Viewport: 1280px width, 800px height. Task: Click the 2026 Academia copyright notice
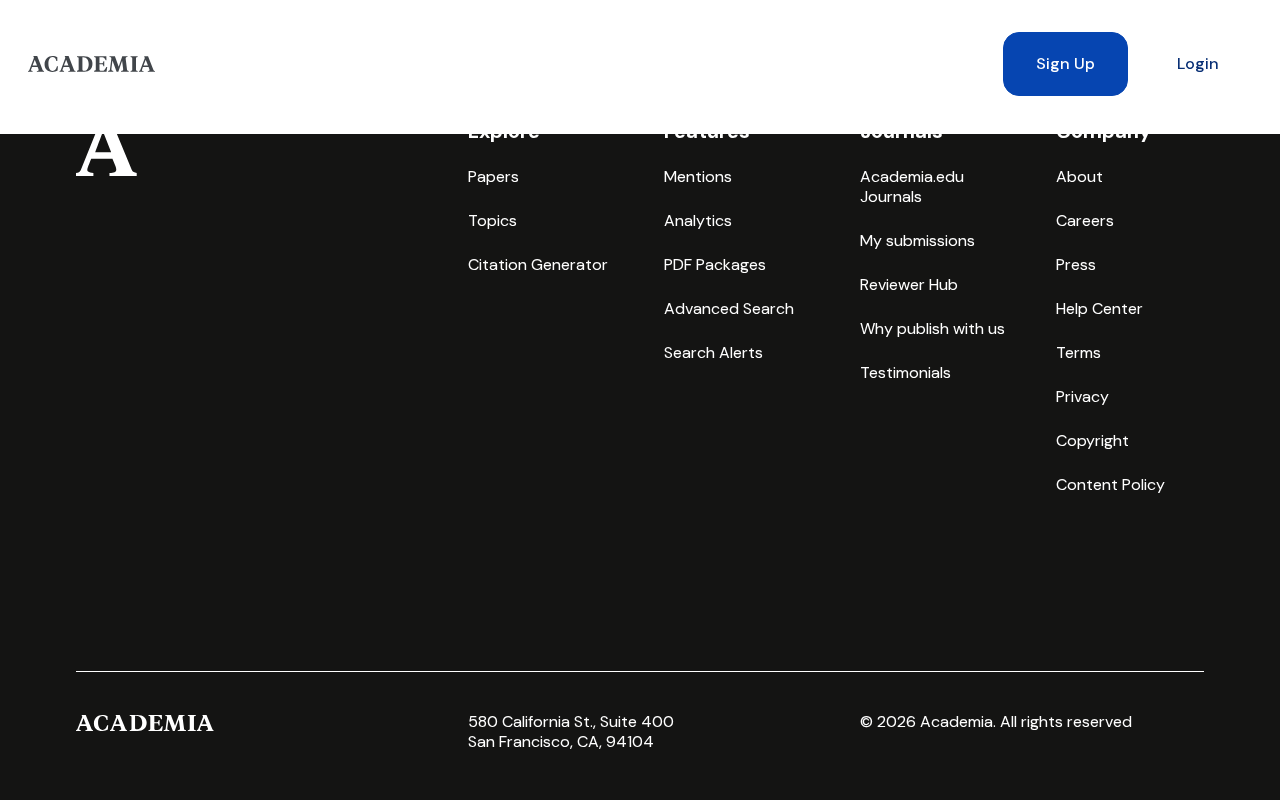click(x=996, y=722)
